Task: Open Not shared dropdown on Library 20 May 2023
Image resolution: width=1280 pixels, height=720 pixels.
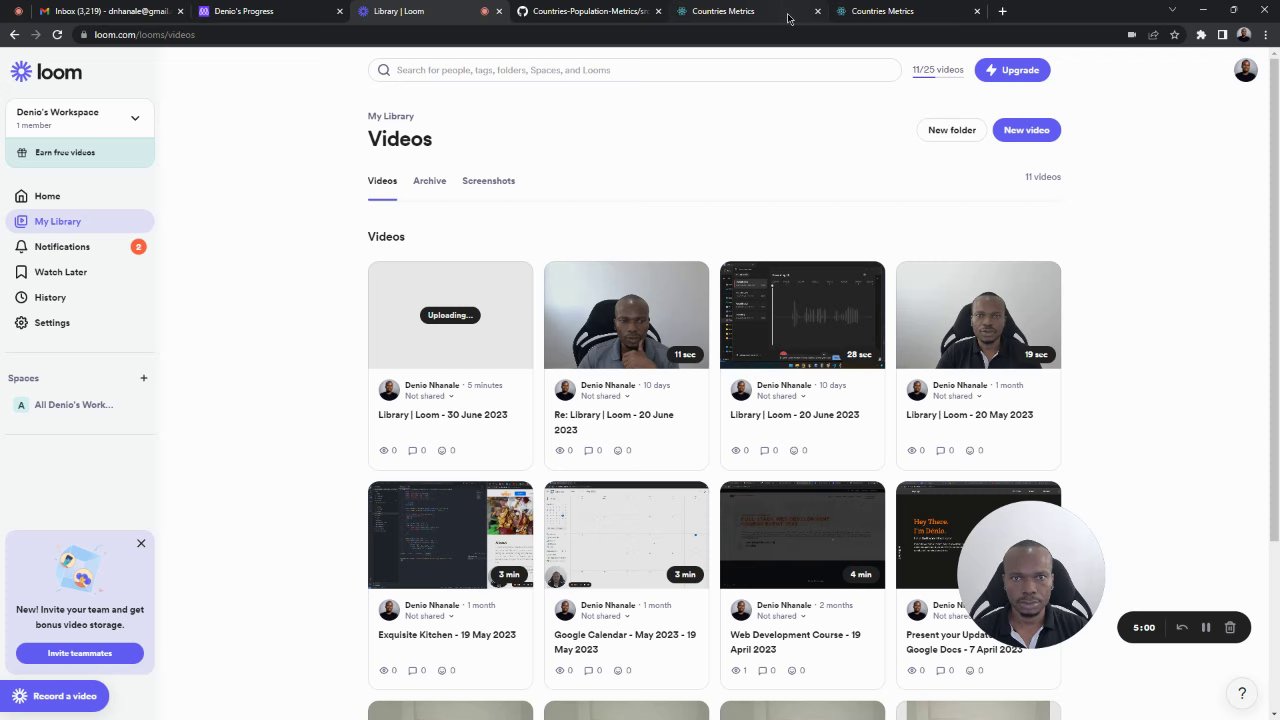Action: 957,396
